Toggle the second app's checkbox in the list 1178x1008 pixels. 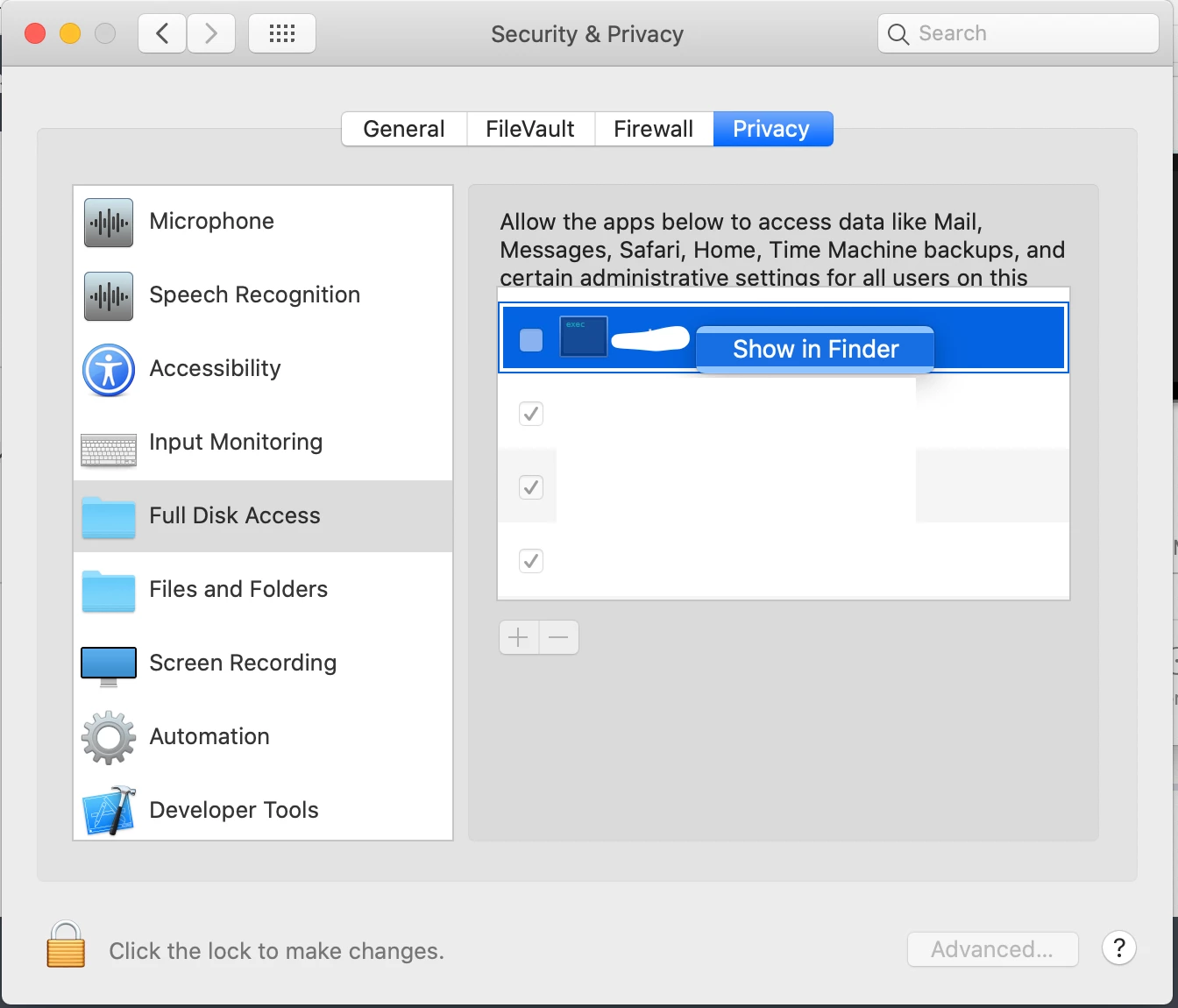pos(531,414)
